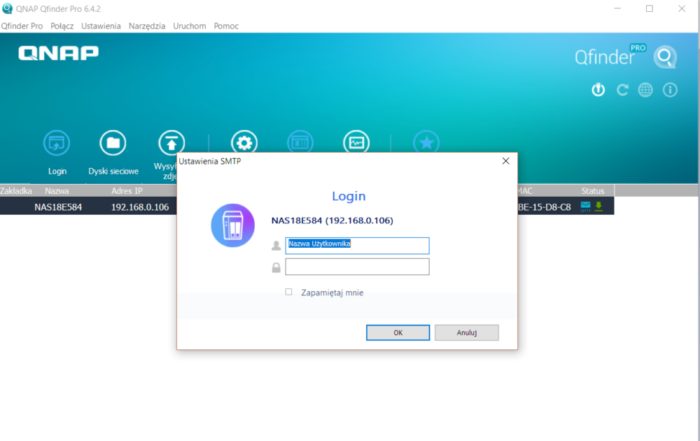Screen dimensions: 700x441
Task: Click the Status column header
Action: click(592, 191)
